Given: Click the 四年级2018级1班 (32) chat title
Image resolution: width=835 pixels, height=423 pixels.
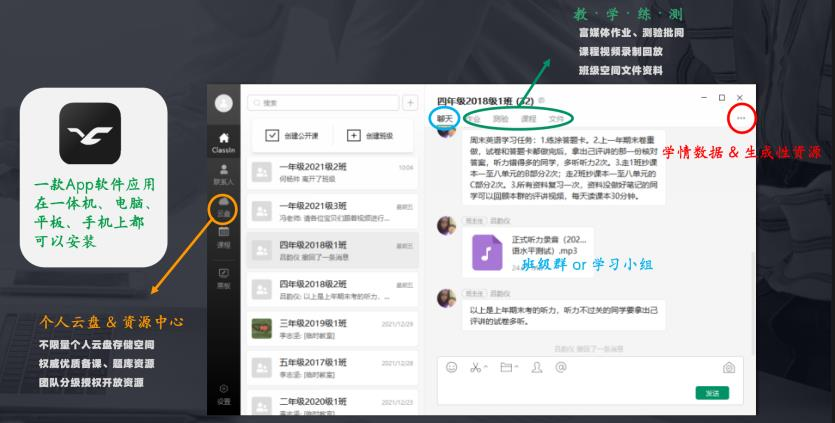Looking at the screenshot, I should 485,101.
